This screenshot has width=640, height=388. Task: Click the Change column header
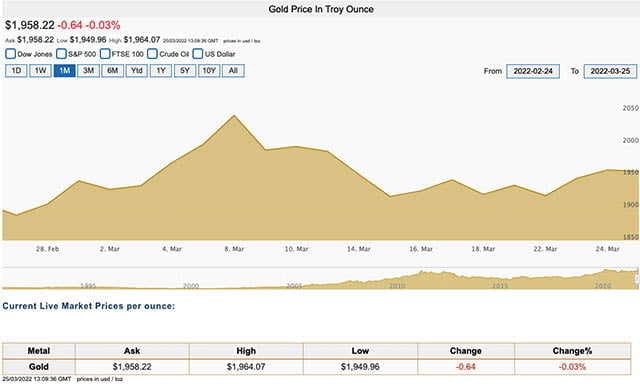coord(466,351)
